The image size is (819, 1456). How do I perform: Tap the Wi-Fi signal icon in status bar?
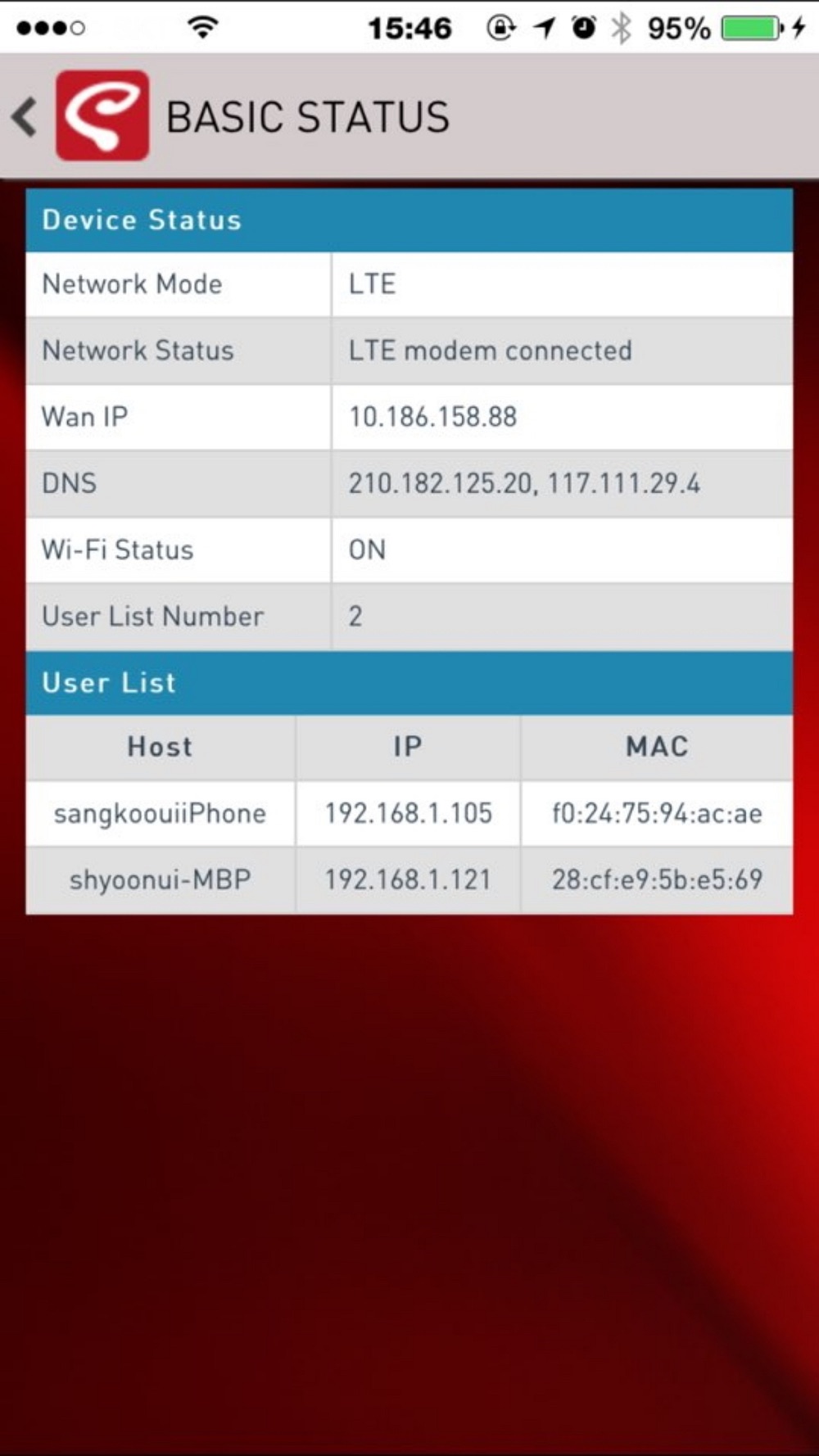coord(202,27)
